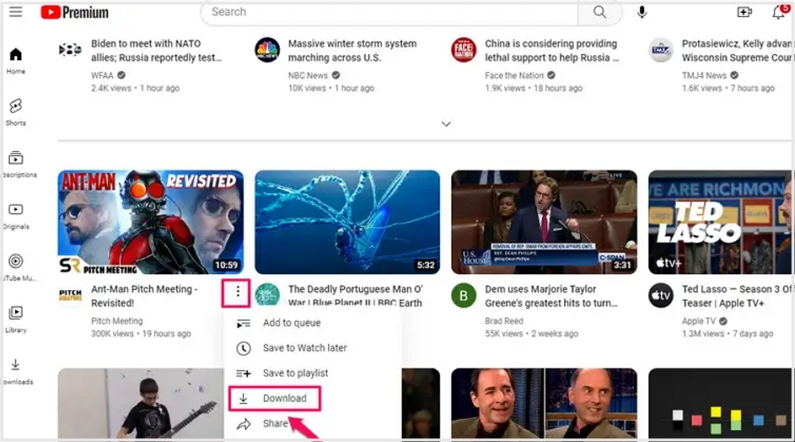Viewport: 795px width, 442px height.
Task: Open Originals in the sidebar
Action: 16,215
